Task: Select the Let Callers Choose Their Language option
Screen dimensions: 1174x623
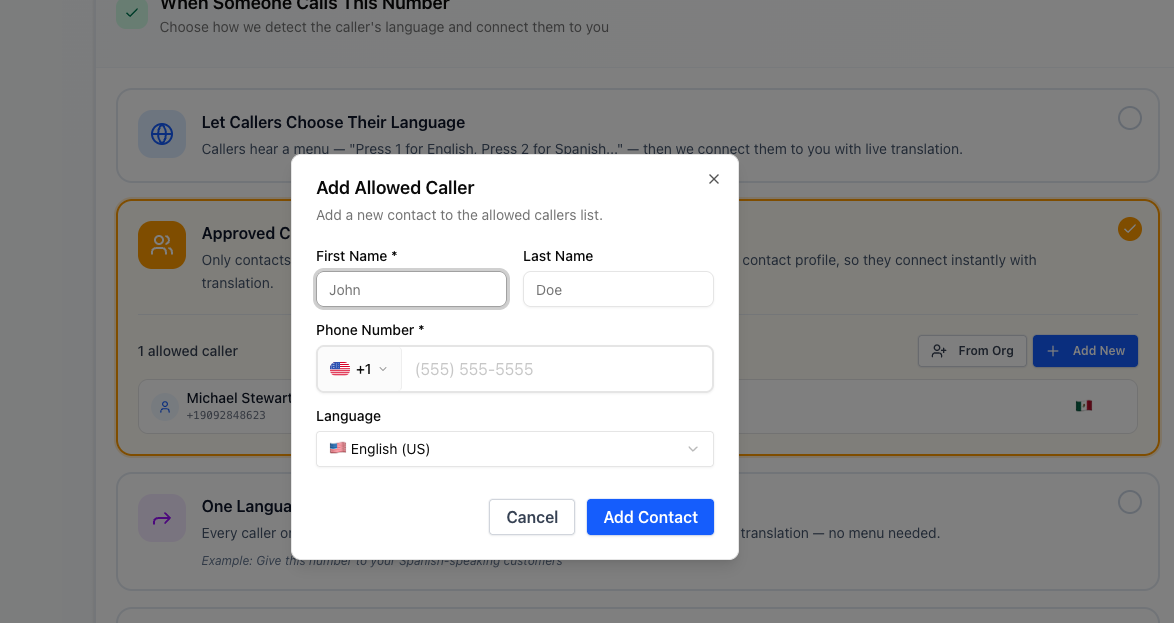Action: [x=1129, y=117]
